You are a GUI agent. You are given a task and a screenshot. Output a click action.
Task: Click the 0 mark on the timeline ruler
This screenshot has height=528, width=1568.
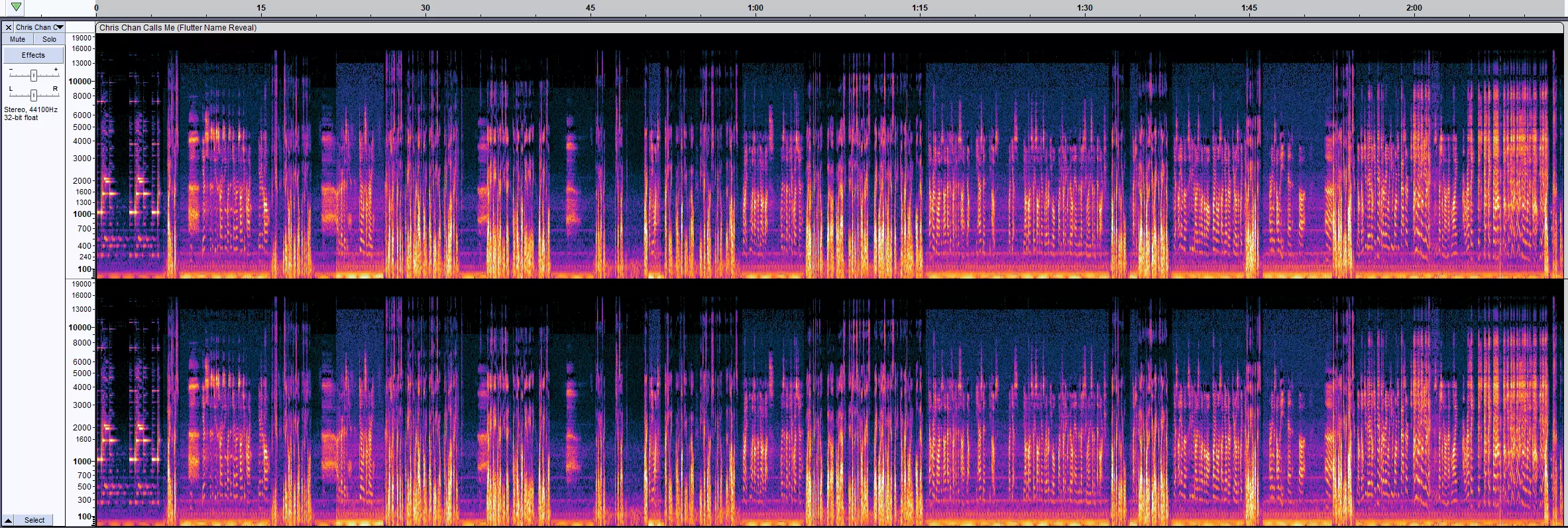[x=97, y=8]
